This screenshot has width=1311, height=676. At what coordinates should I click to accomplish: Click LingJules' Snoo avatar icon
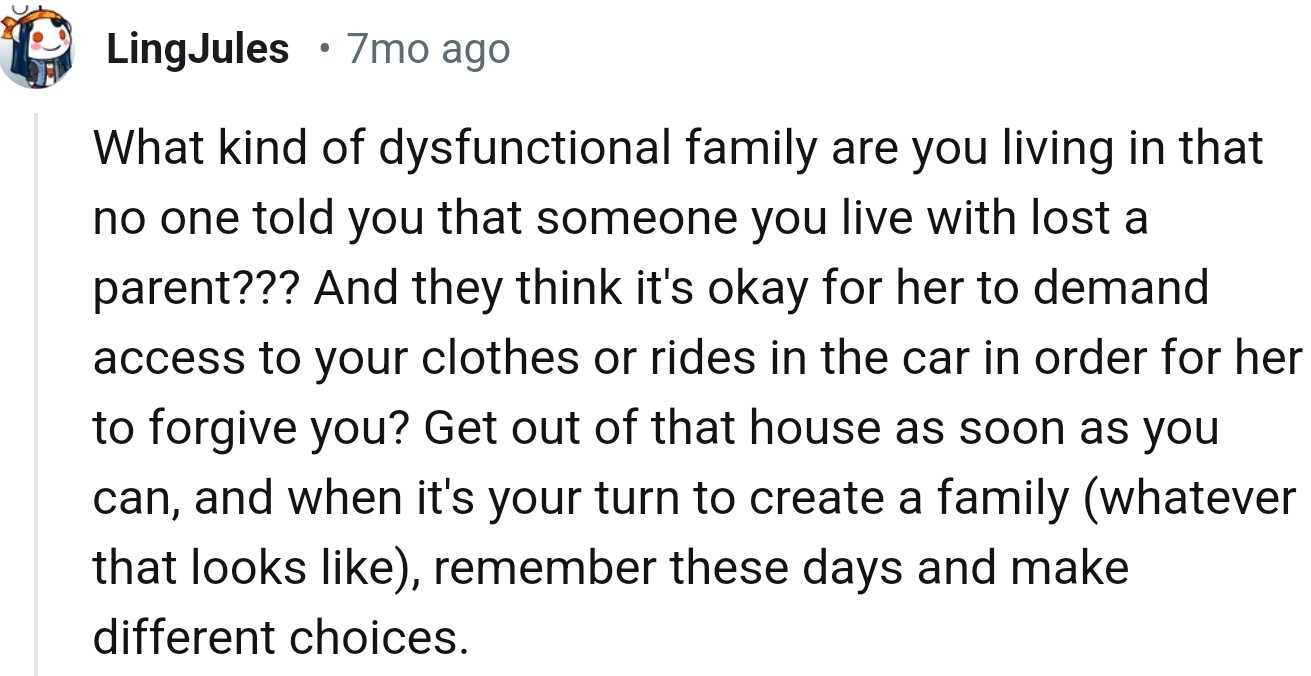(36, 46)
